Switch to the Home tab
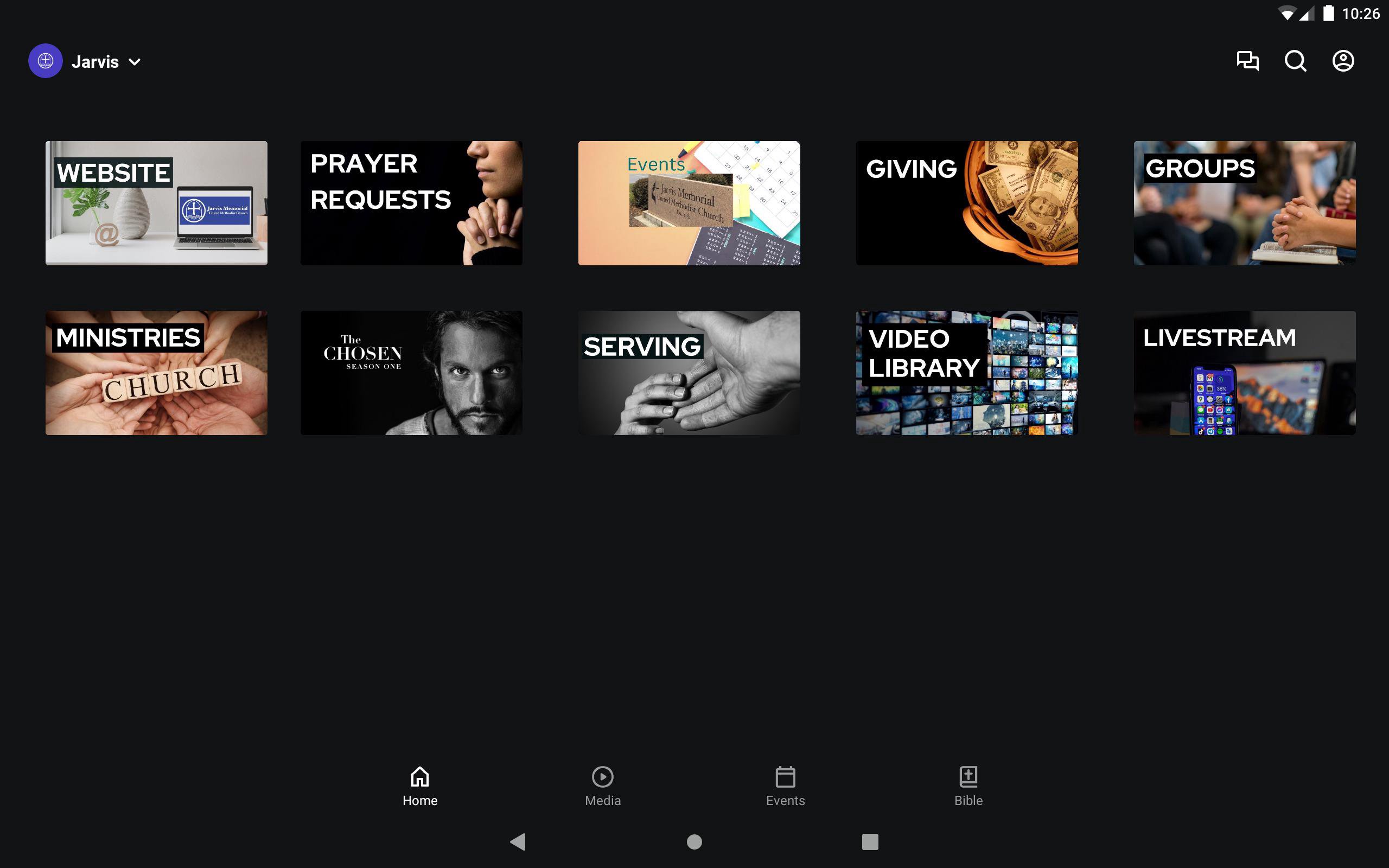The image size is (1389, 868). [419, 786]
